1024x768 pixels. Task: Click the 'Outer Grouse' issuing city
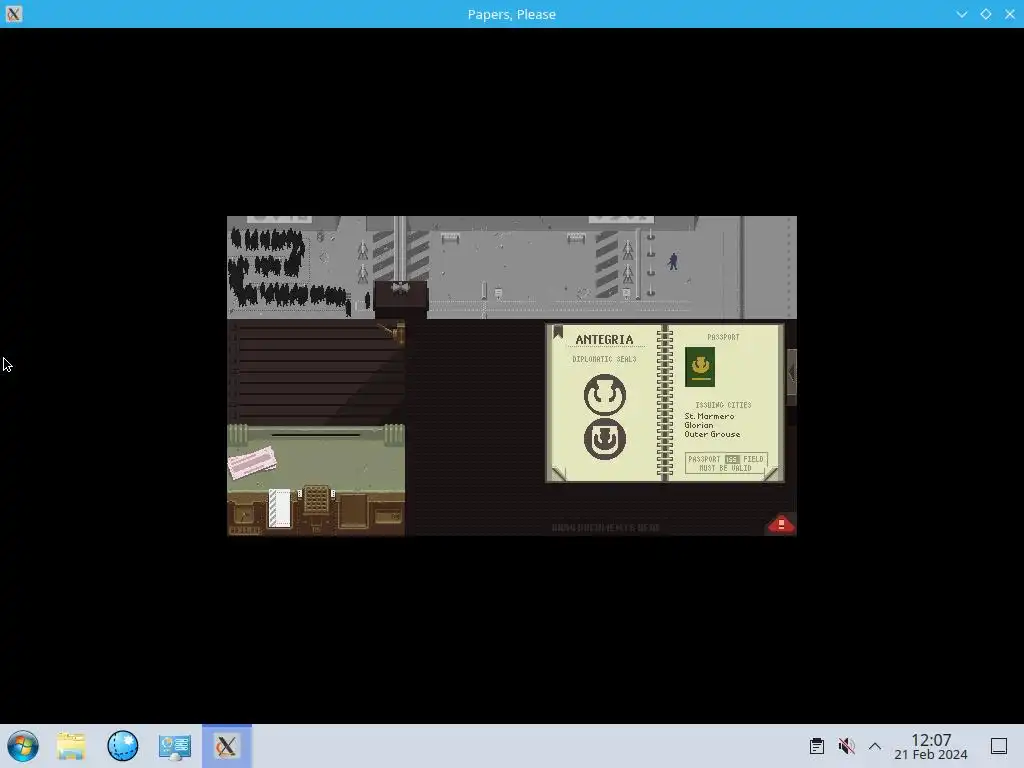coord(712,434)
